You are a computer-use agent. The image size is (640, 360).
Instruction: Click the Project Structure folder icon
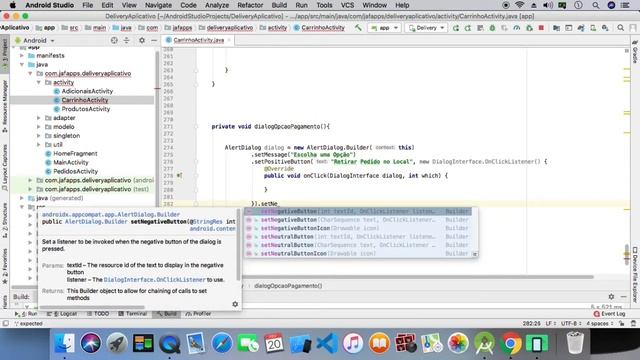click(x=556, y=28)
